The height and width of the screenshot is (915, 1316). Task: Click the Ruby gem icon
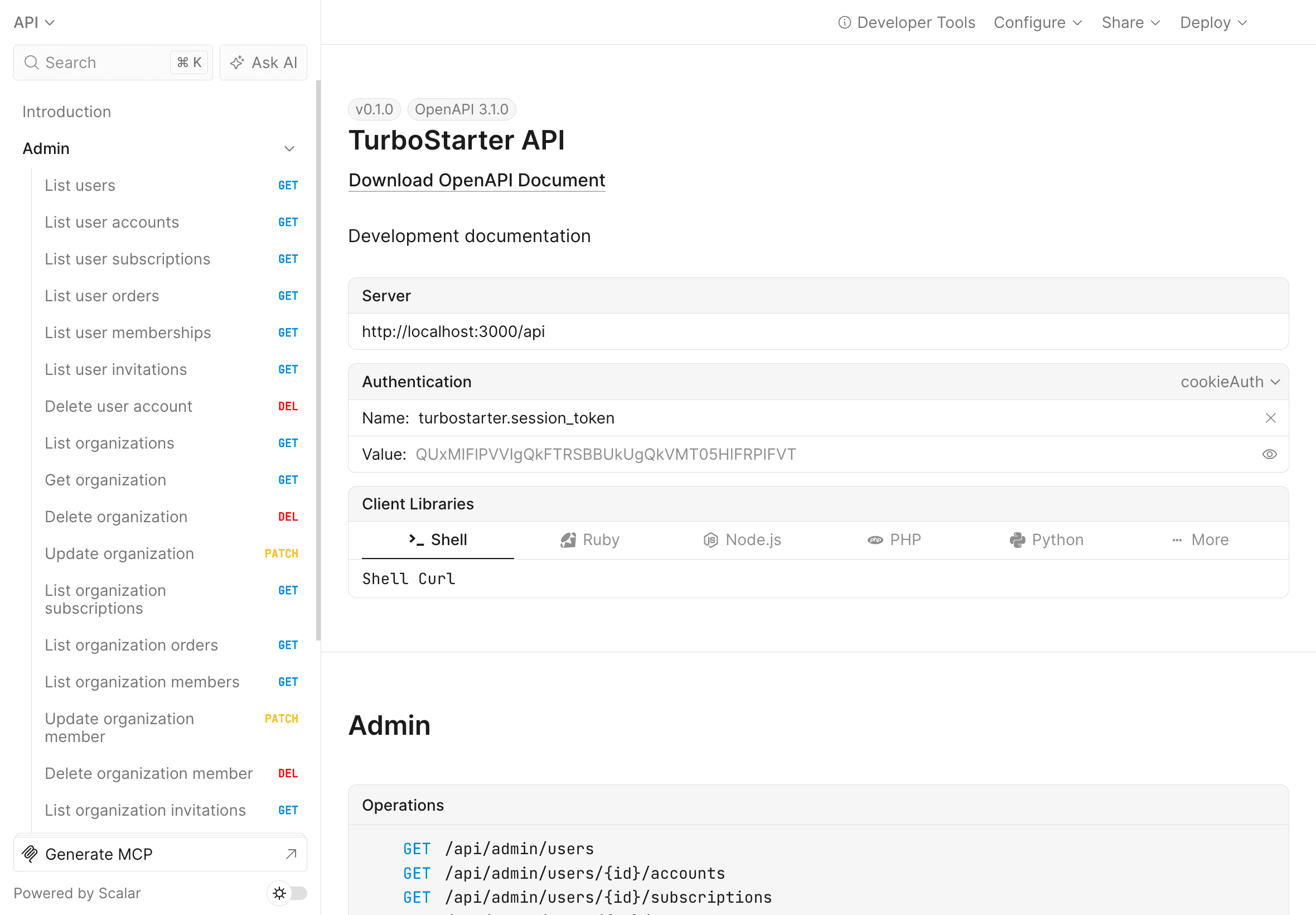568,540
